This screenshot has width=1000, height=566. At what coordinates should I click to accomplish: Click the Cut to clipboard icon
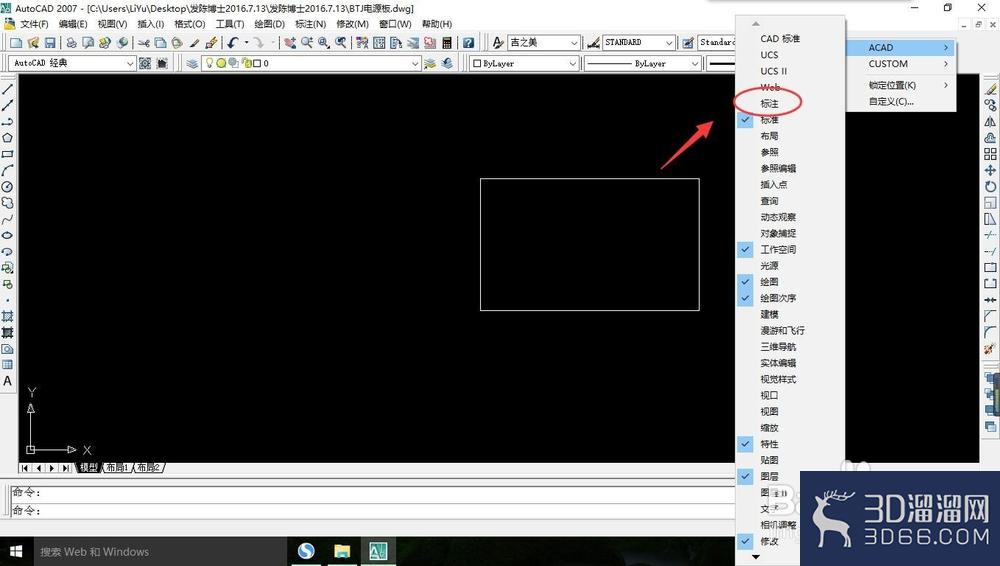pyautogui.click(x=144, y=43)
